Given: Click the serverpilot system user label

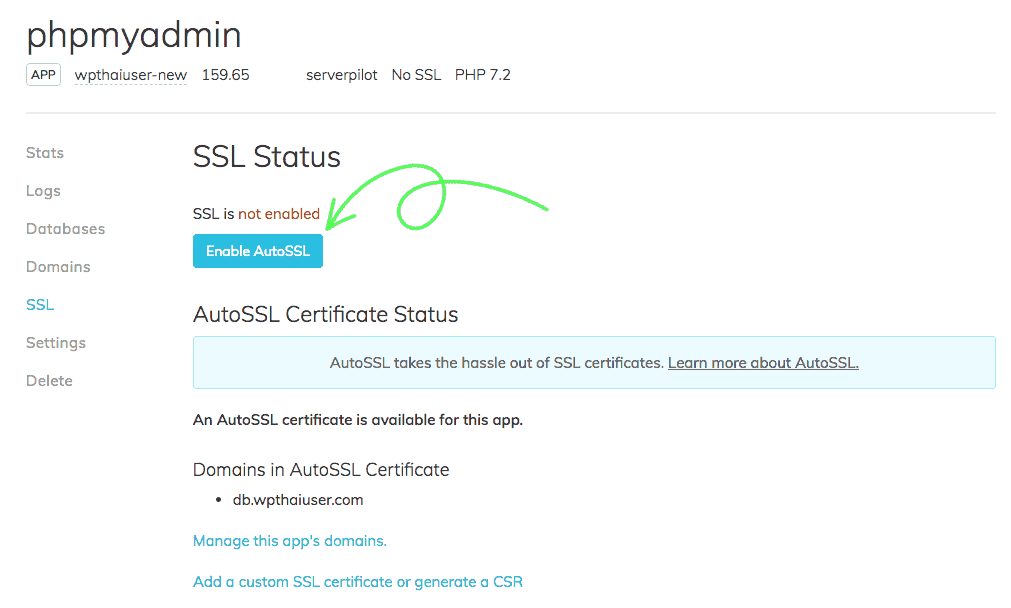Looking at the screenshot, I should (342, 75).
